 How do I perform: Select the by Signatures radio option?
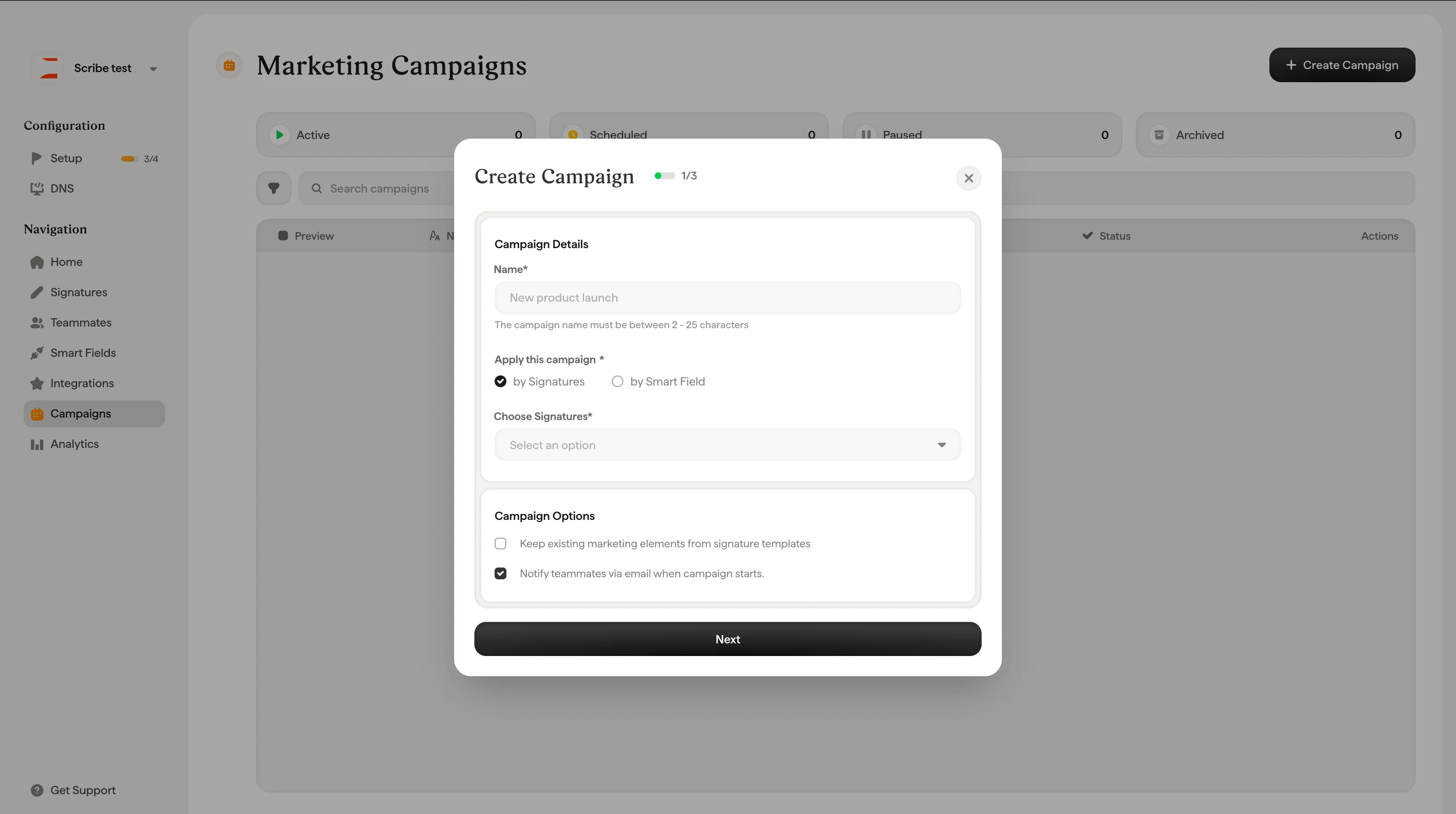[500, 382]
